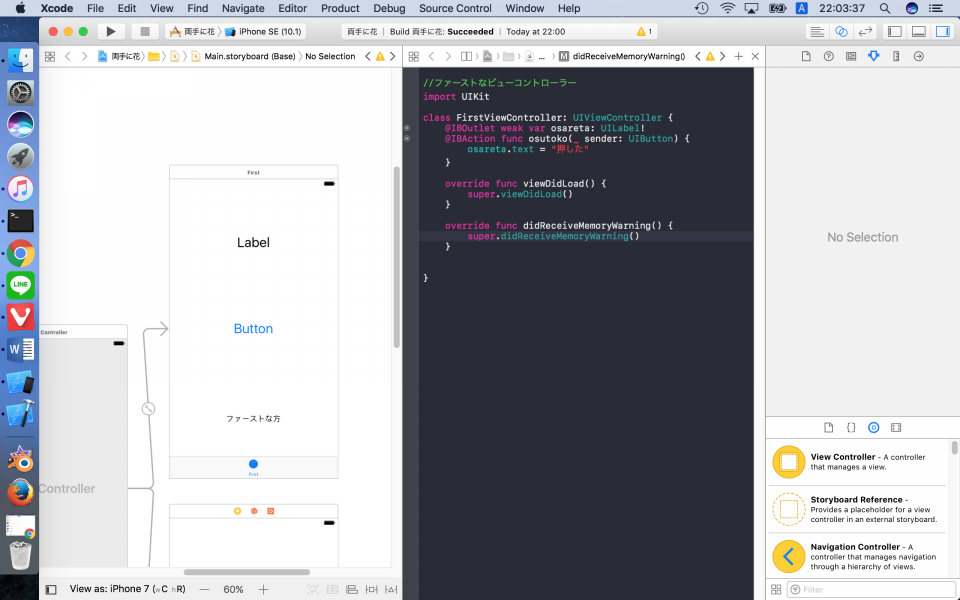Open the Attributes inspector
This screenshot has height=600, width=960.
(874, 56)
